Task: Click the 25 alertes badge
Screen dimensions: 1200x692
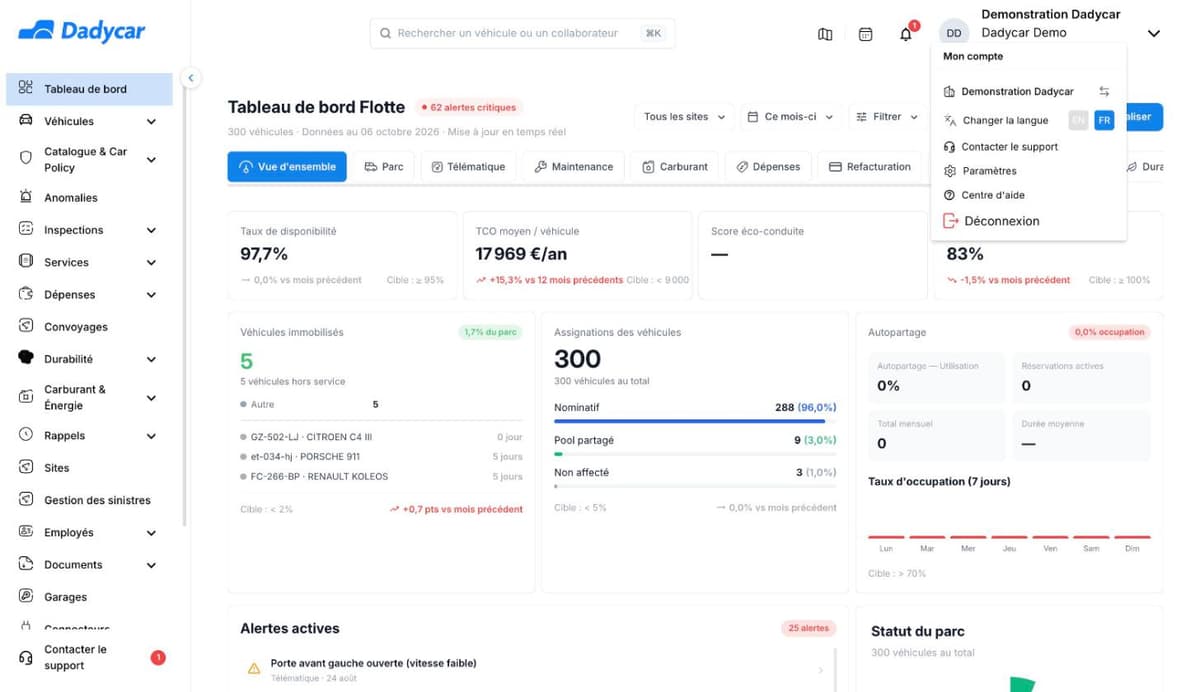Action: pos(808,628)
